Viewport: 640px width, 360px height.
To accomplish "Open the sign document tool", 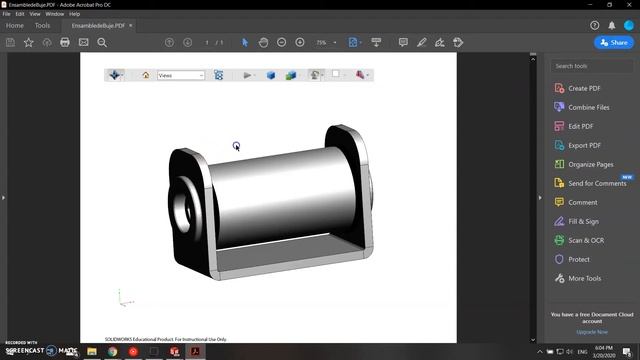I will (x=440, y=42).
